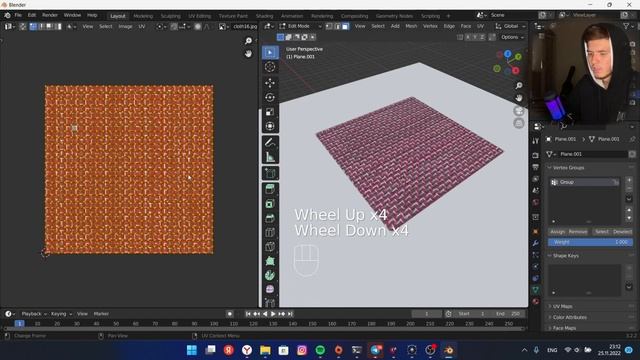Activate the Add Cube tool
The image size is (640, 360).
(270, 173)
